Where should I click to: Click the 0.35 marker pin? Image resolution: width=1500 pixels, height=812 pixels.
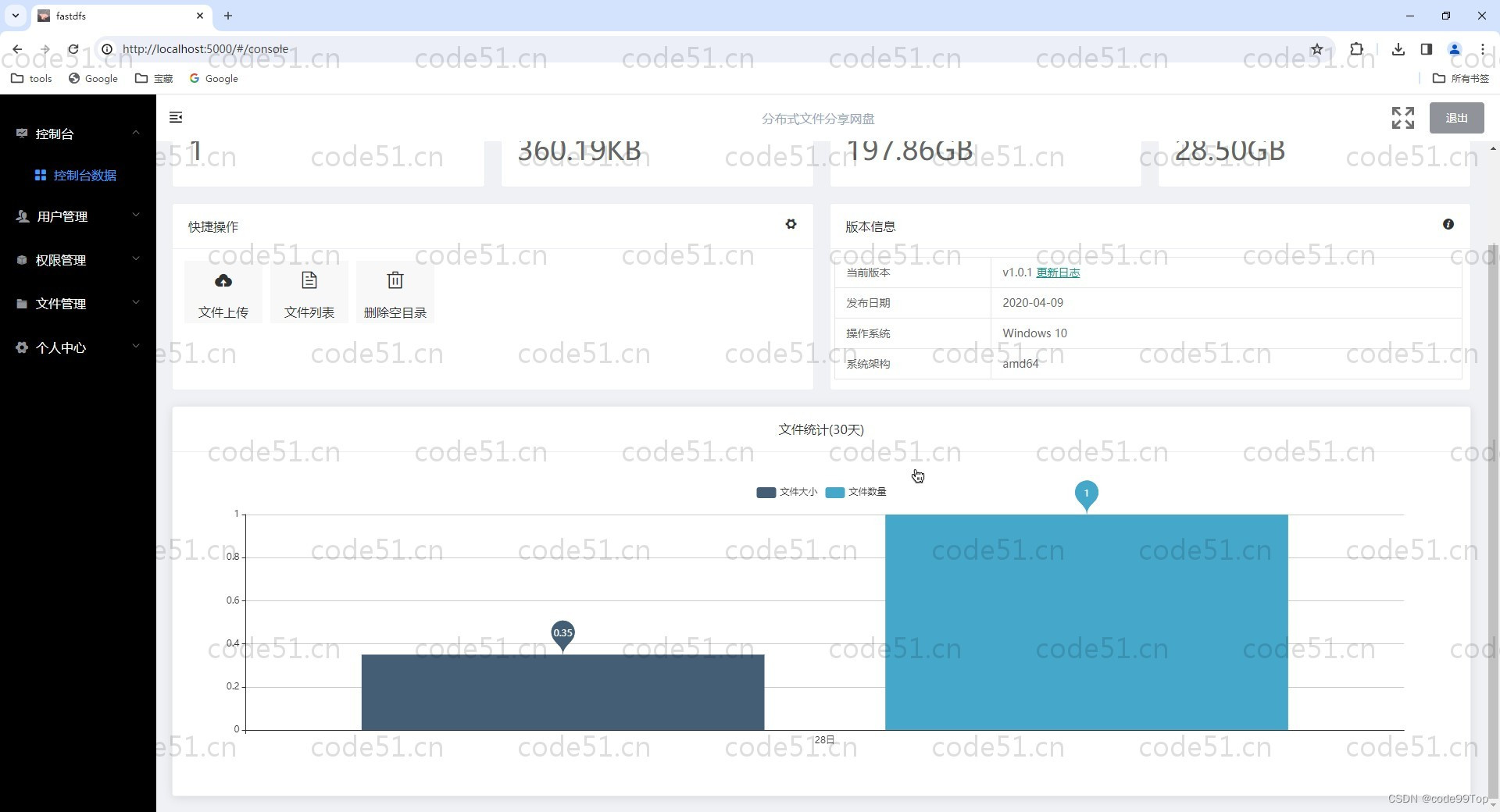tap(562, 634)
